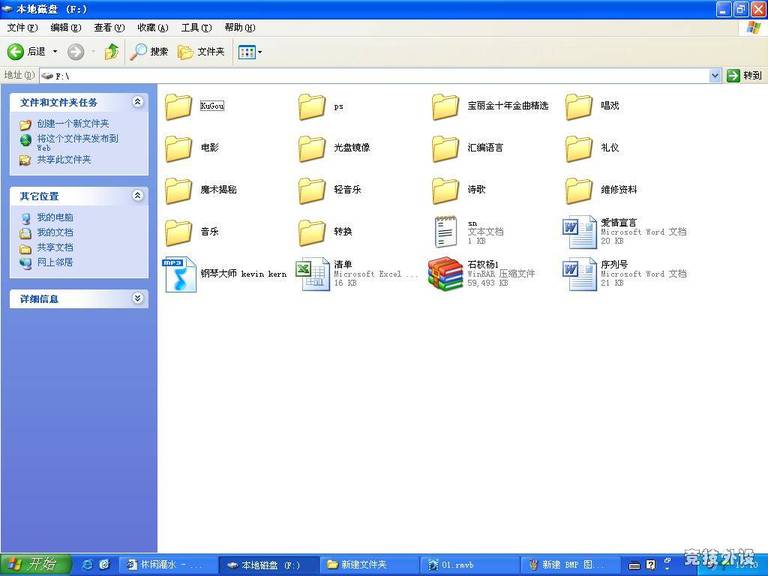Open the 工具(T) menu
Viewport: 768px width, 576px height.
pyautogui.click(x=196, y=28)
